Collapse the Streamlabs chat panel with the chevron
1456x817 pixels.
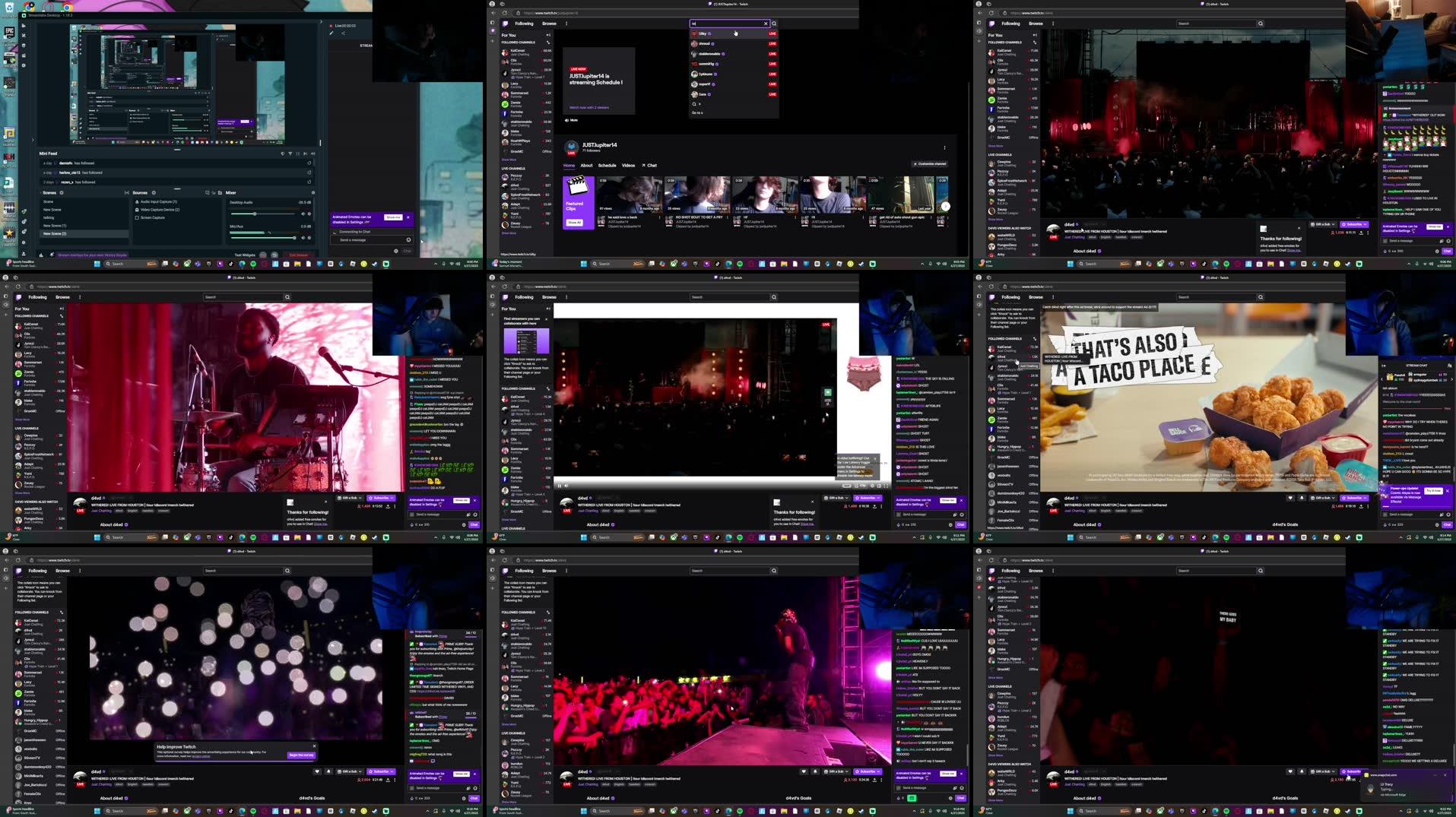(x=321, y=22)
